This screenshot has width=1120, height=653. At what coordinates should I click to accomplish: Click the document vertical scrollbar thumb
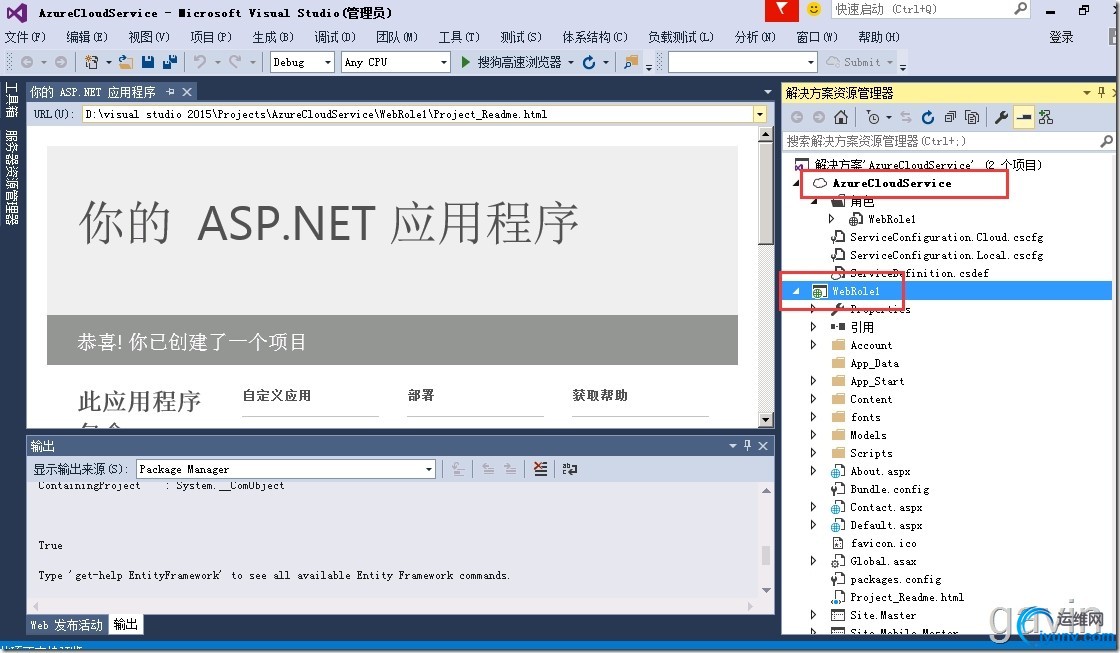(766, 193)
